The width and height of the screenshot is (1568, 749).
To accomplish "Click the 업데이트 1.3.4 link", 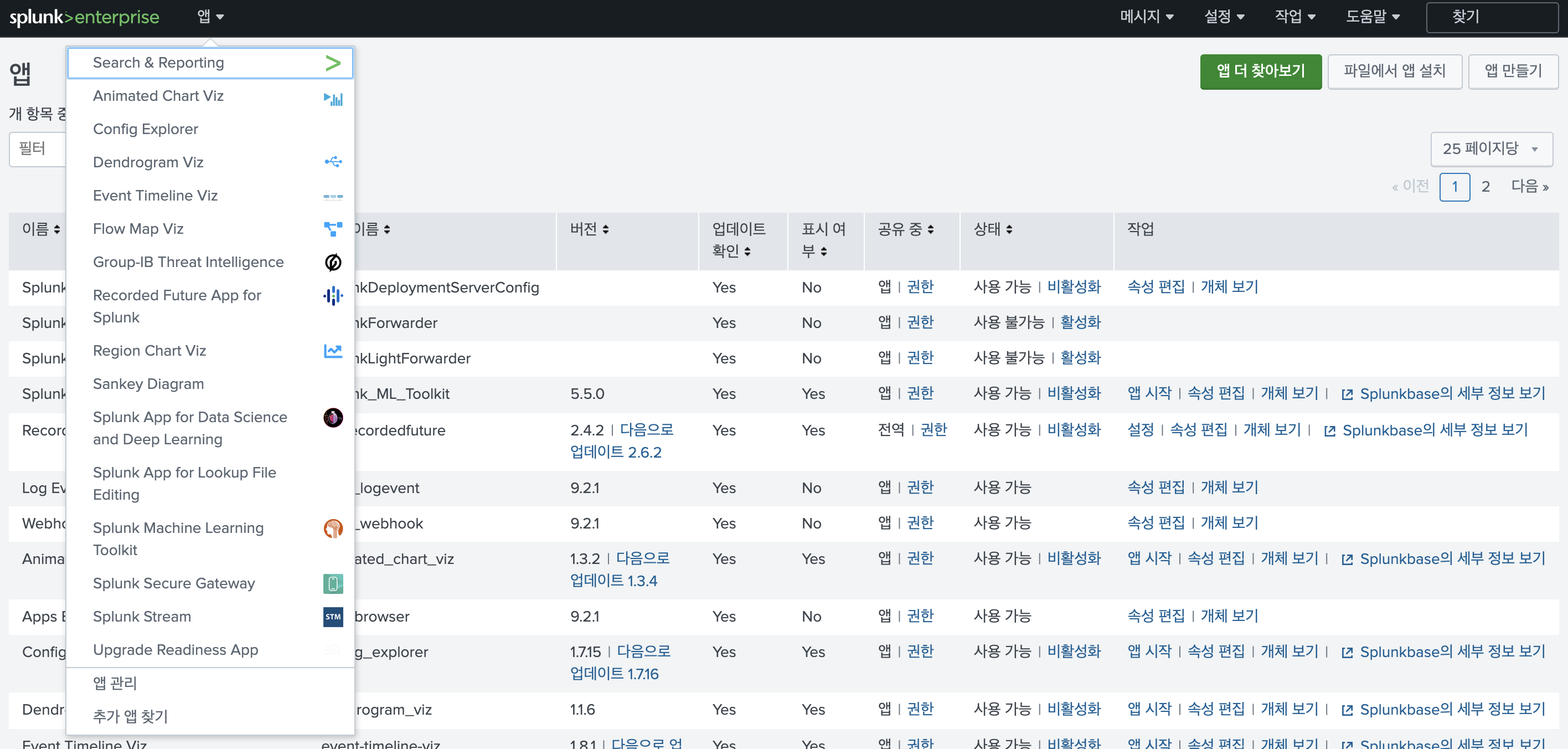I will [613, 582].
